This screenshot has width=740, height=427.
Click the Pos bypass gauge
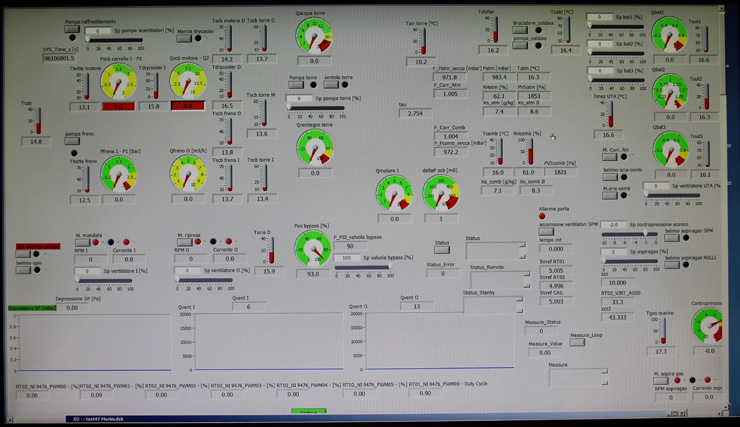click(313, 249)
